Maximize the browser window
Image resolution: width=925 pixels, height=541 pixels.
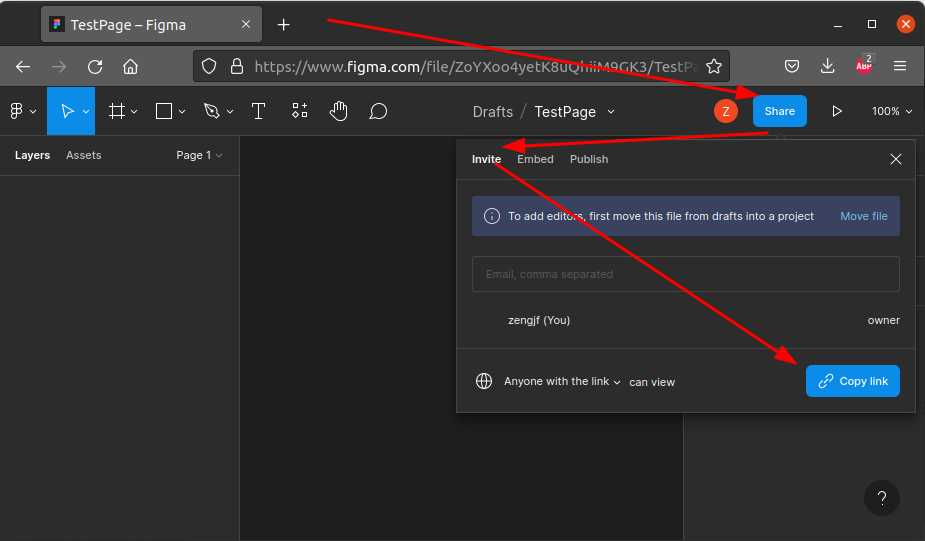872,24
